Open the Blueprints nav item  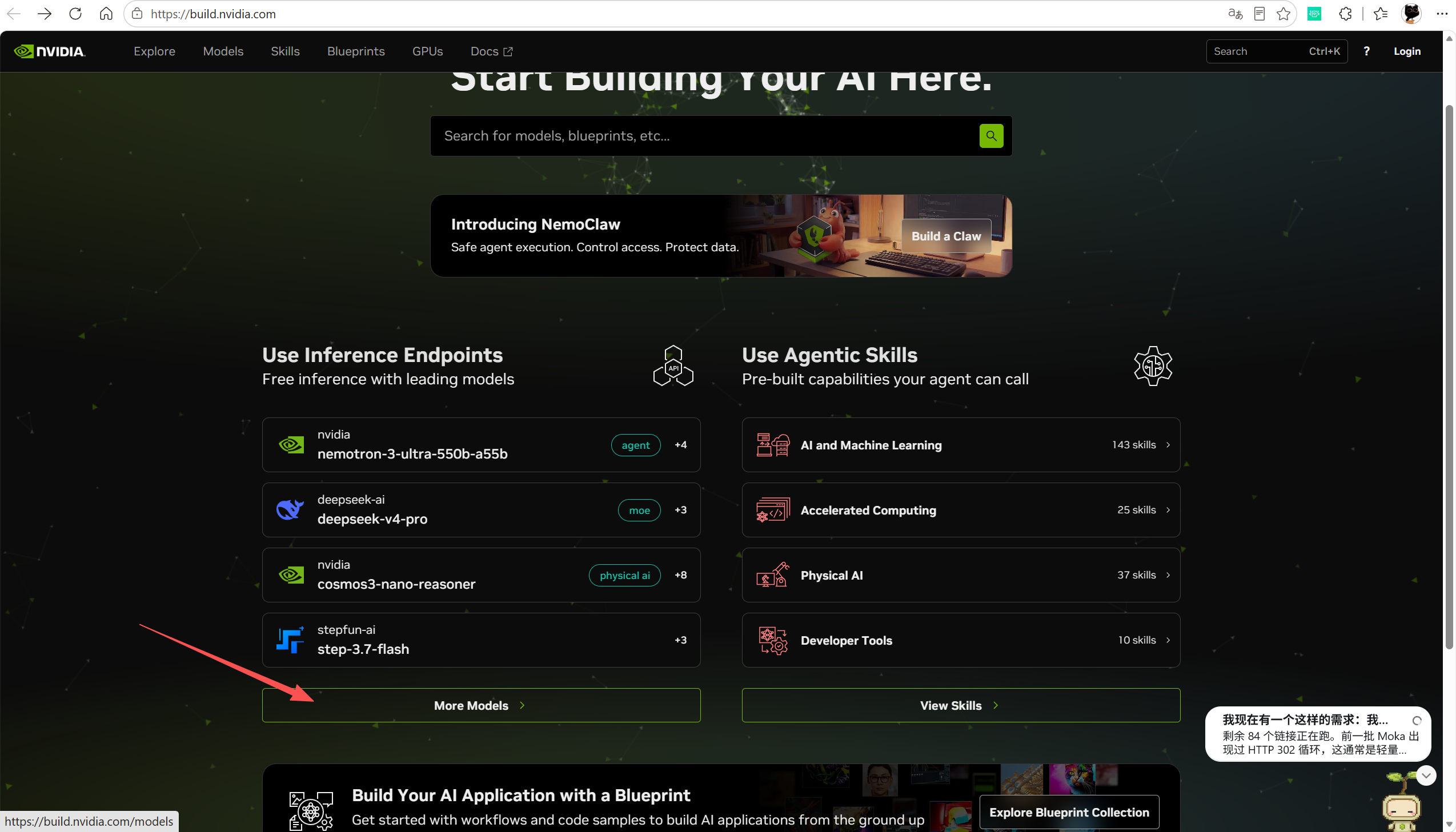coord(356,51)
